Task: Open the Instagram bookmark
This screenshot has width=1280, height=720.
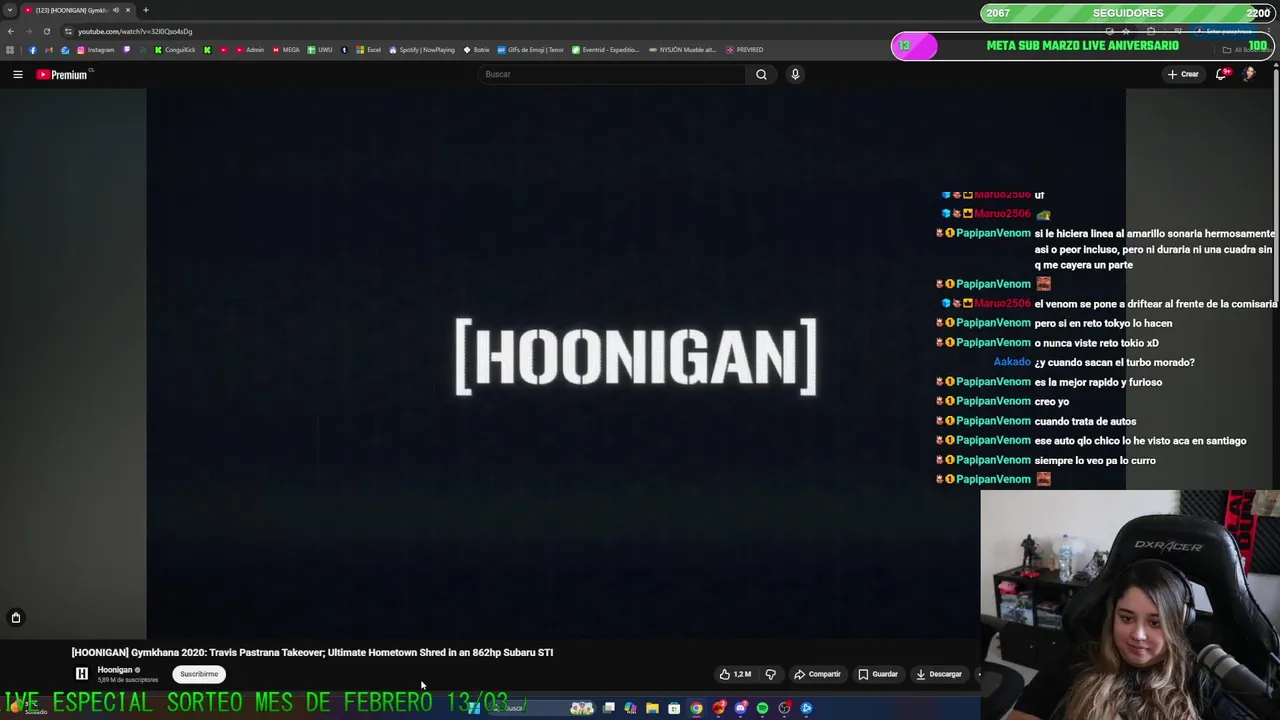Action: pos(96,50)
